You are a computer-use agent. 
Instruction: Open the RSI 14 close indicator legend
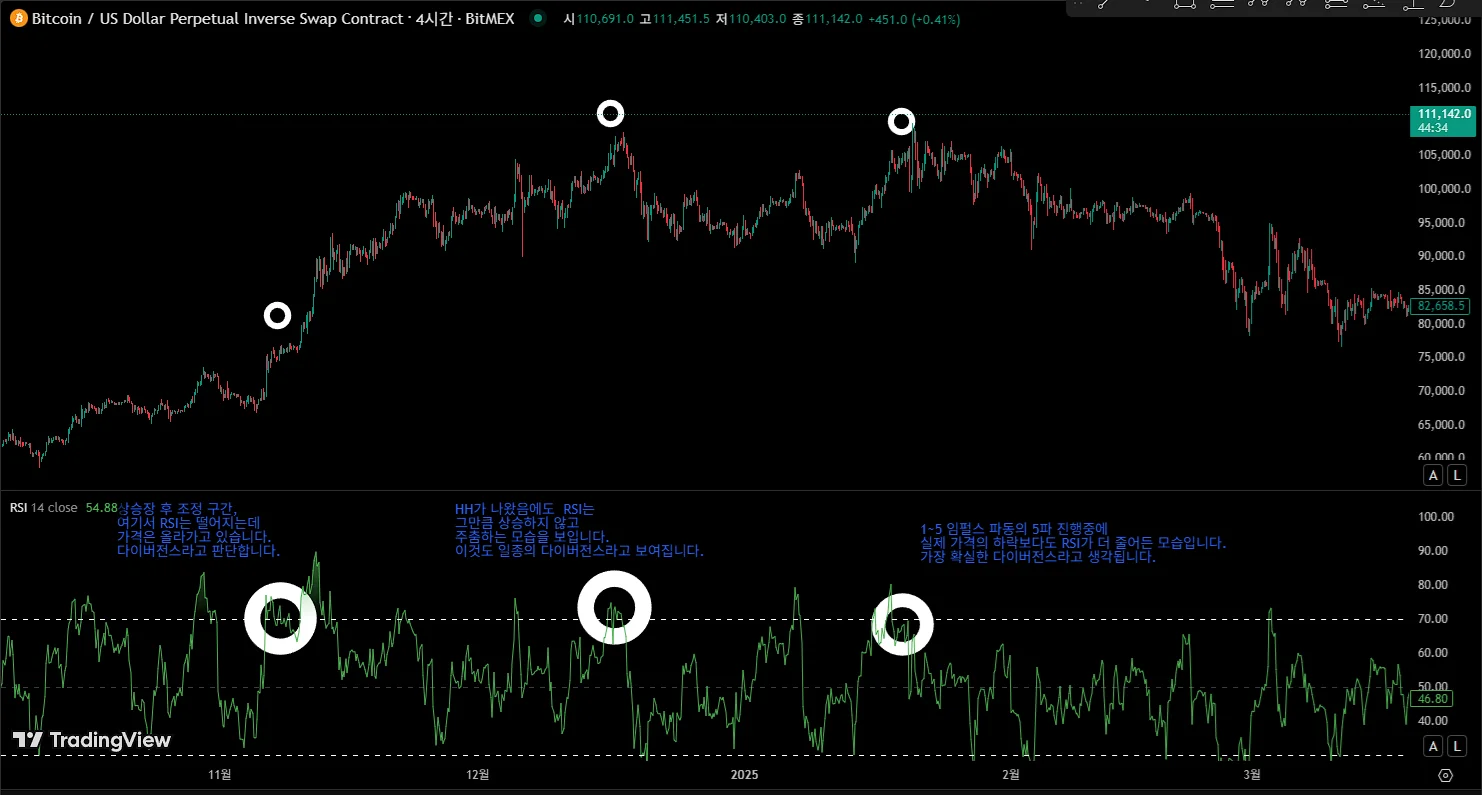[x=43, y=507]
